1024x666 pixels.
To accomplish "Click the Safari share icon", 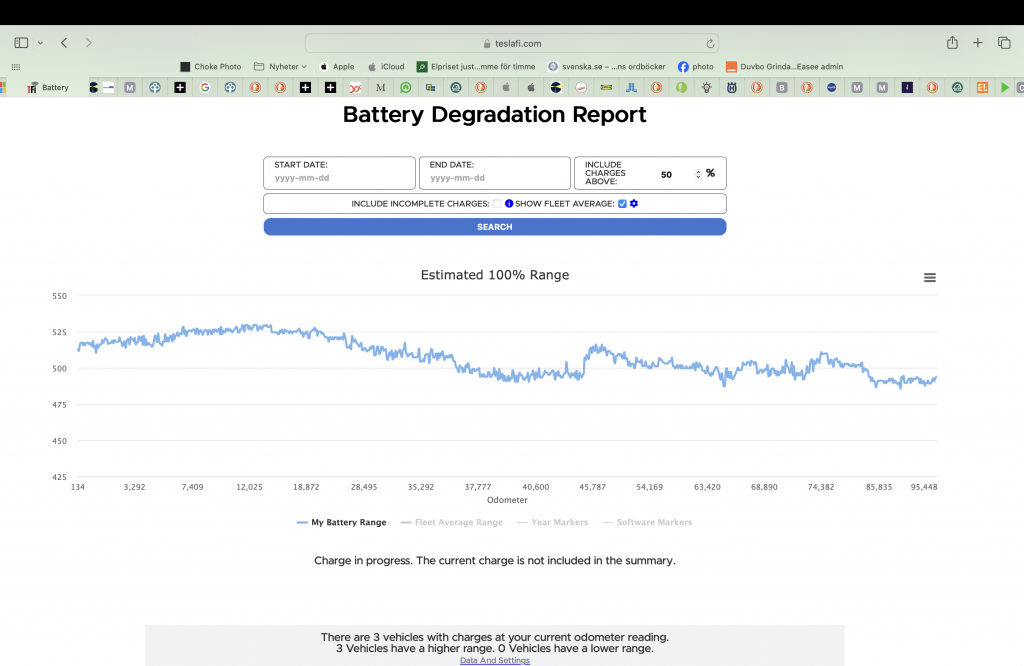I will [952, 43].
